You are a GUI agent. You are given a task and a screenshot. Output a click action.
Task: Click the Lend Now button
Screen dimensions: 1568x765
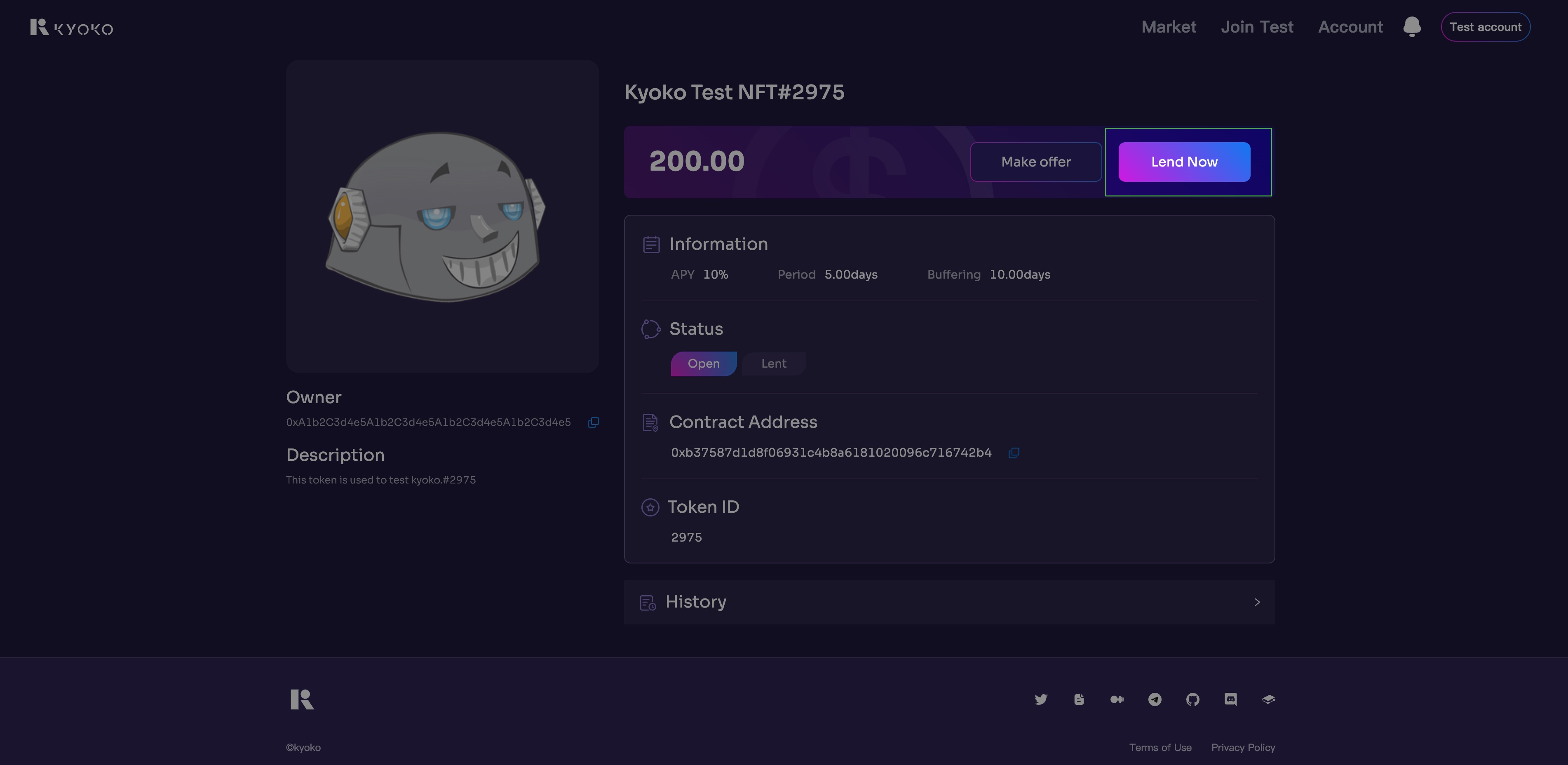pyautogui.click(x=1184, y=162)
